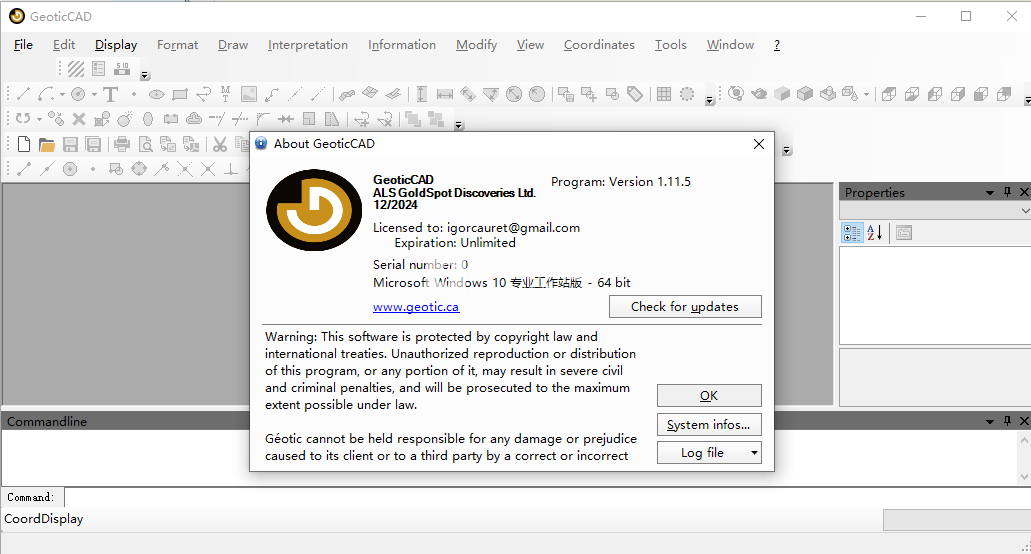Image resolution: width=1031 pixels, height=554 pixels.
Task: Click the OK button in About dialog
Action: [x=709, y=396]
